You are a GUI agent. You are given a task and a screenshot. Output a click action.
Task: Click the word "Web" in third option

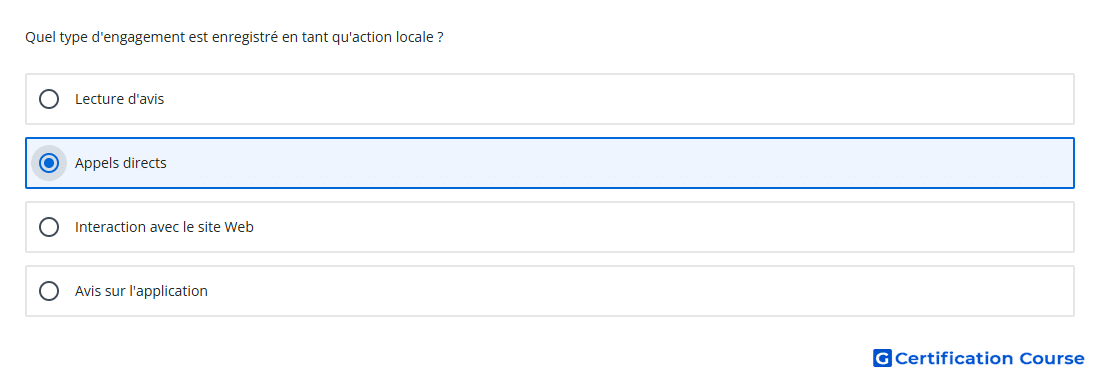tap(239, 227)
